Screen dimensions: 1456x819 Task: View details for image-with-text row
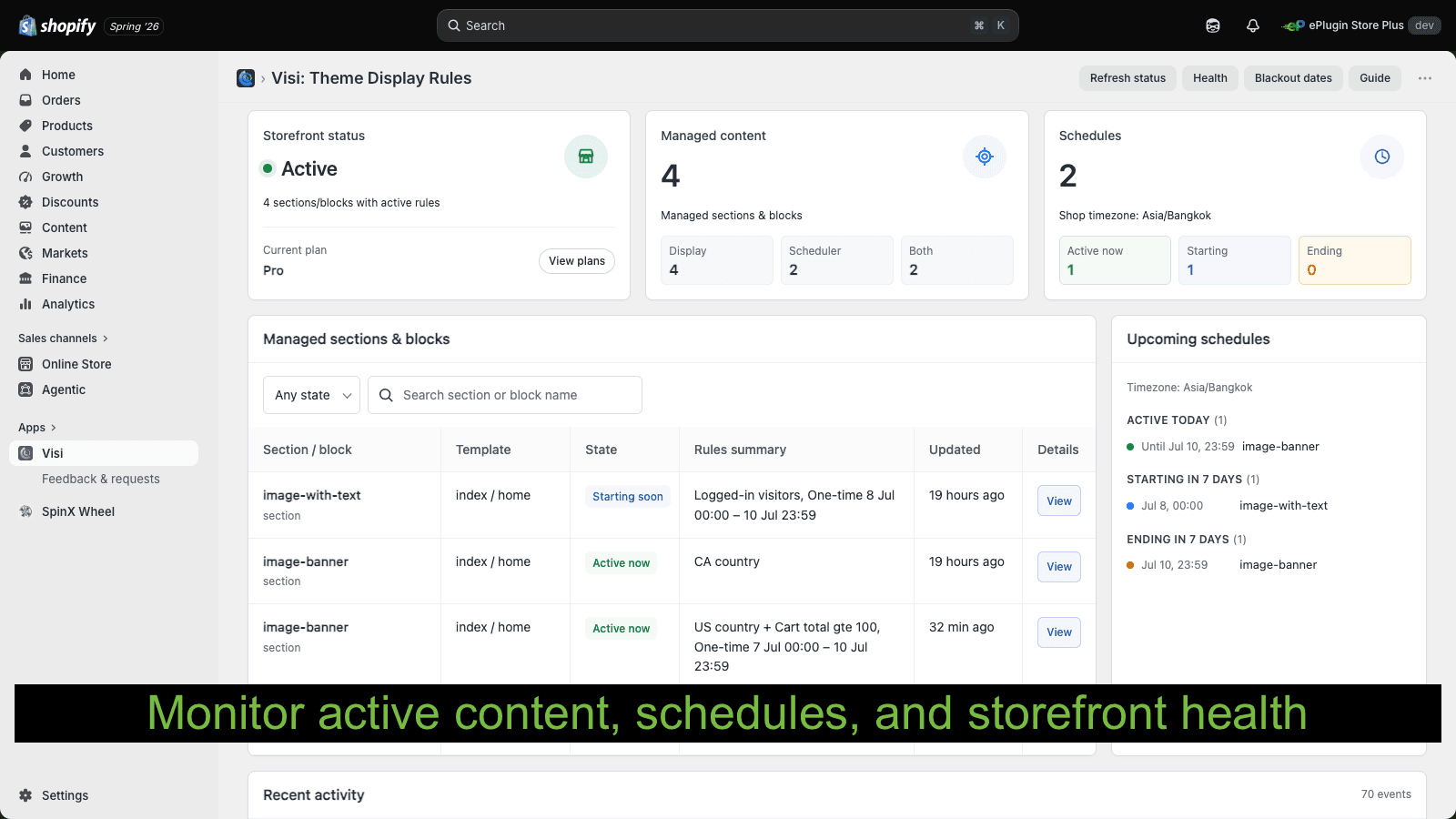point(1059,500)
